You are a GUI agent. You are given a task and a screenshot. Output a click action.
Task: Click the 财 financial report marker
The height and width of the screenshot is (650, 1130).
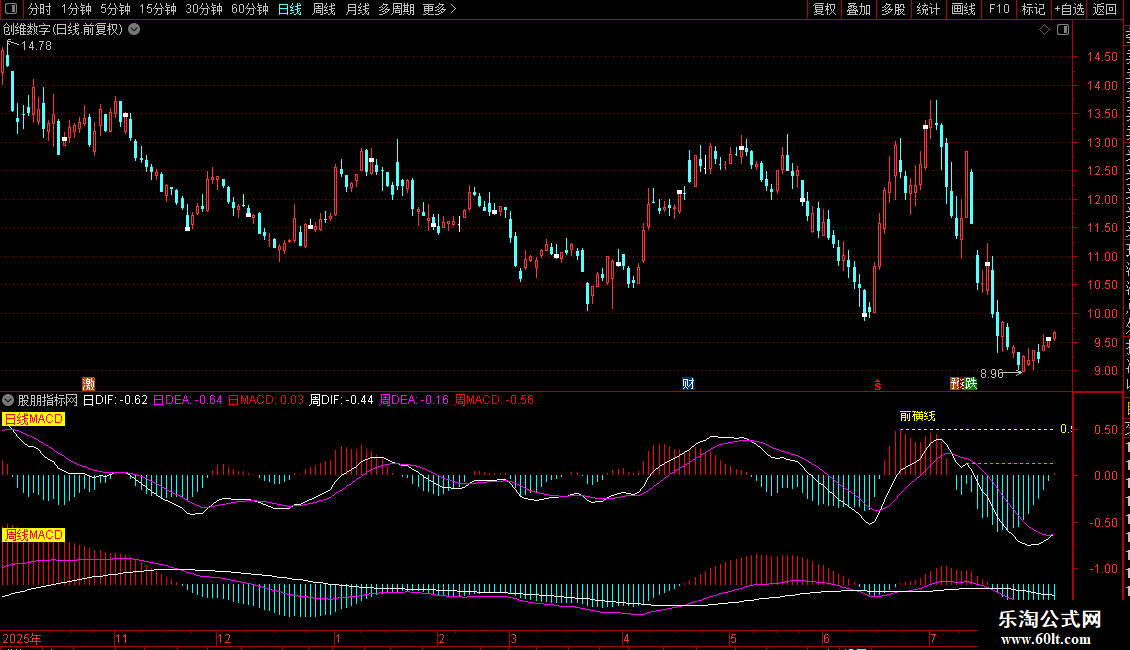688,384
